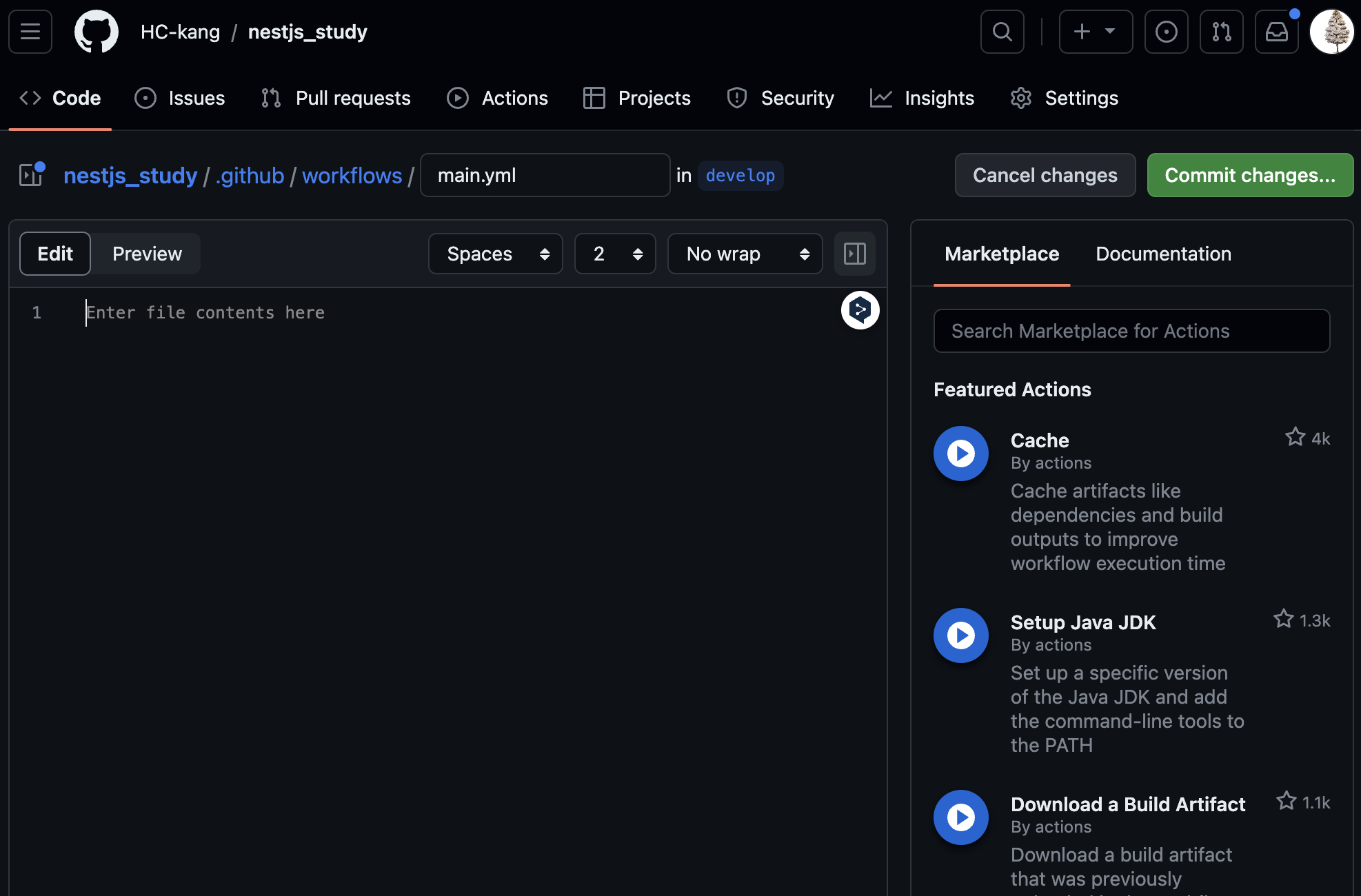Click the GitHub Octocat logo
1361x896 pixels.
tap(96, 32)
